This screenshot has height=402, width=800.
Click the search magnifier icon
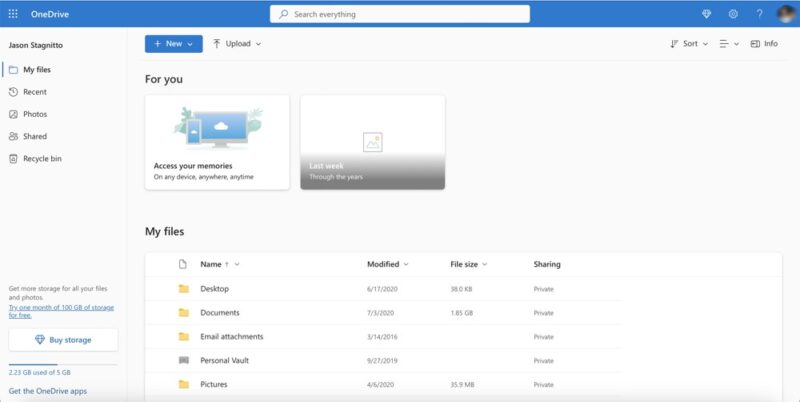click(x=283, y=14)
